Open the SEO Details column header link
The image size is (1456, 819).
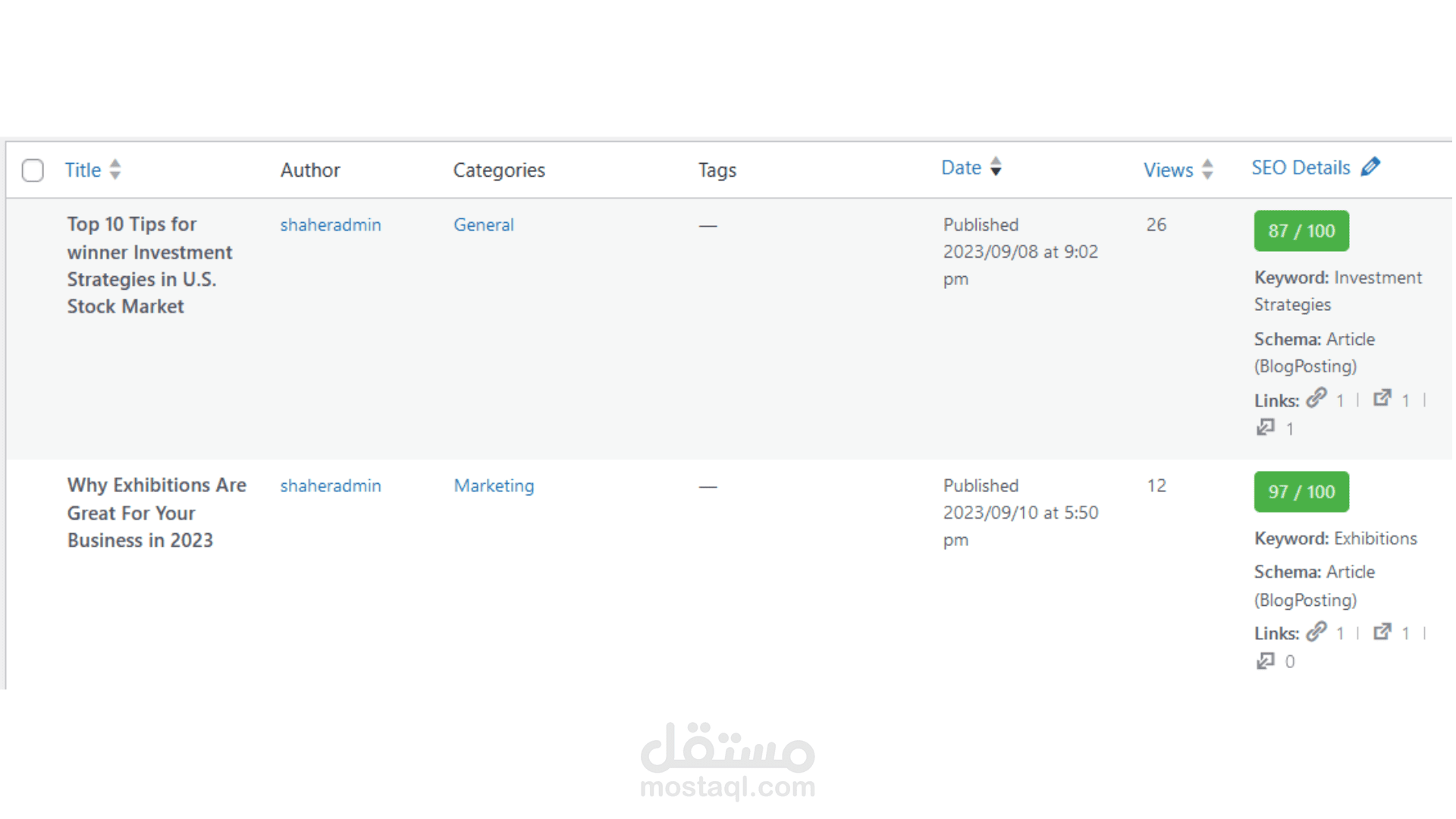[1301, 168]
